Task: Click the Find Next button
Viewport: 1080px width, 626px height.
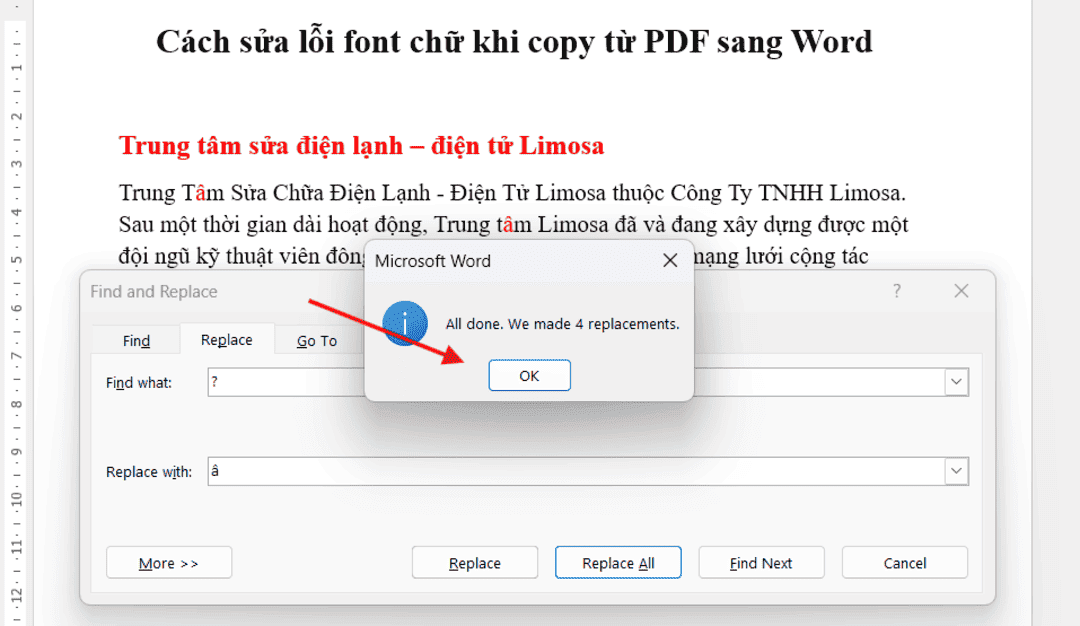Action: (761, 563)
